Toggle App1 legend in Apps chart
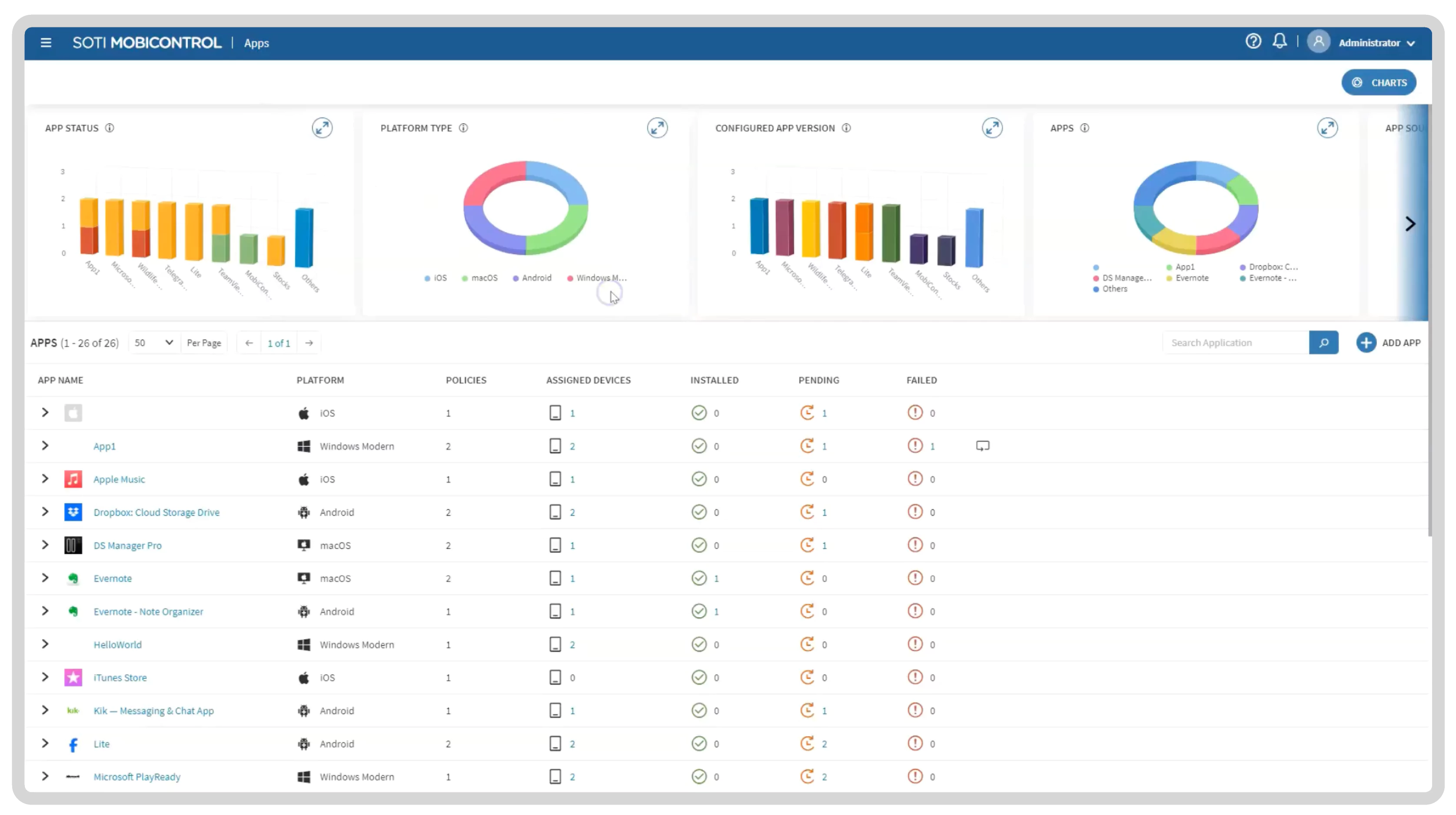1456x815 pixels. coord(1180,267)
